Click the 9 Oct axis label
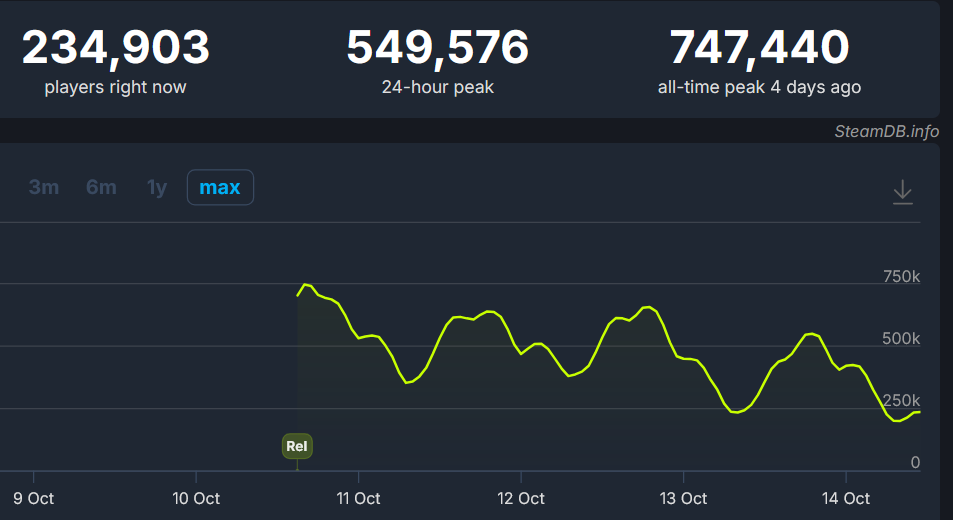This screenshot has width=953, height=520. (x=33, y=499)
